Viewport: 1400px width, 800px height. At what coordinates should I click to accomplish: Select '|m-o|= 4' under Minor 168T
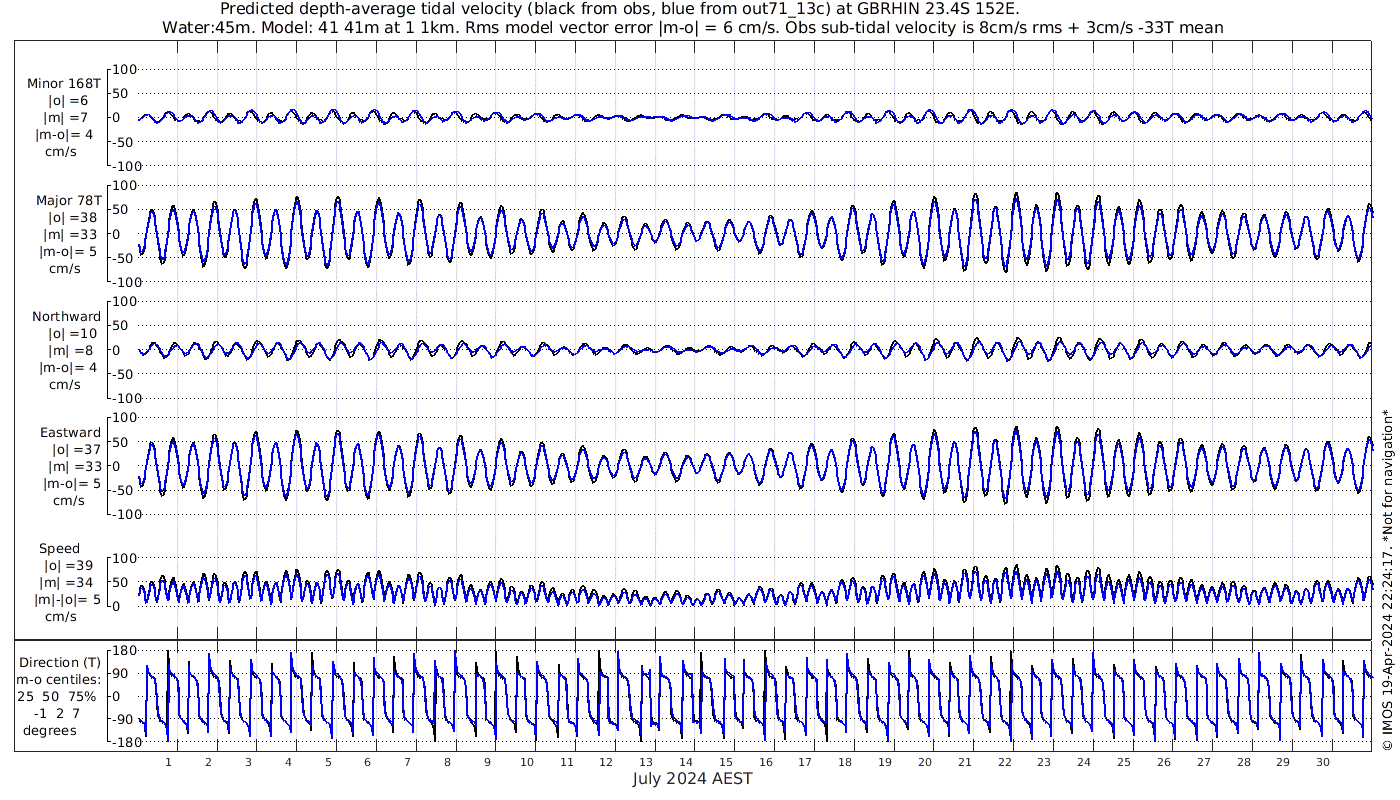[x=66, y=135]
